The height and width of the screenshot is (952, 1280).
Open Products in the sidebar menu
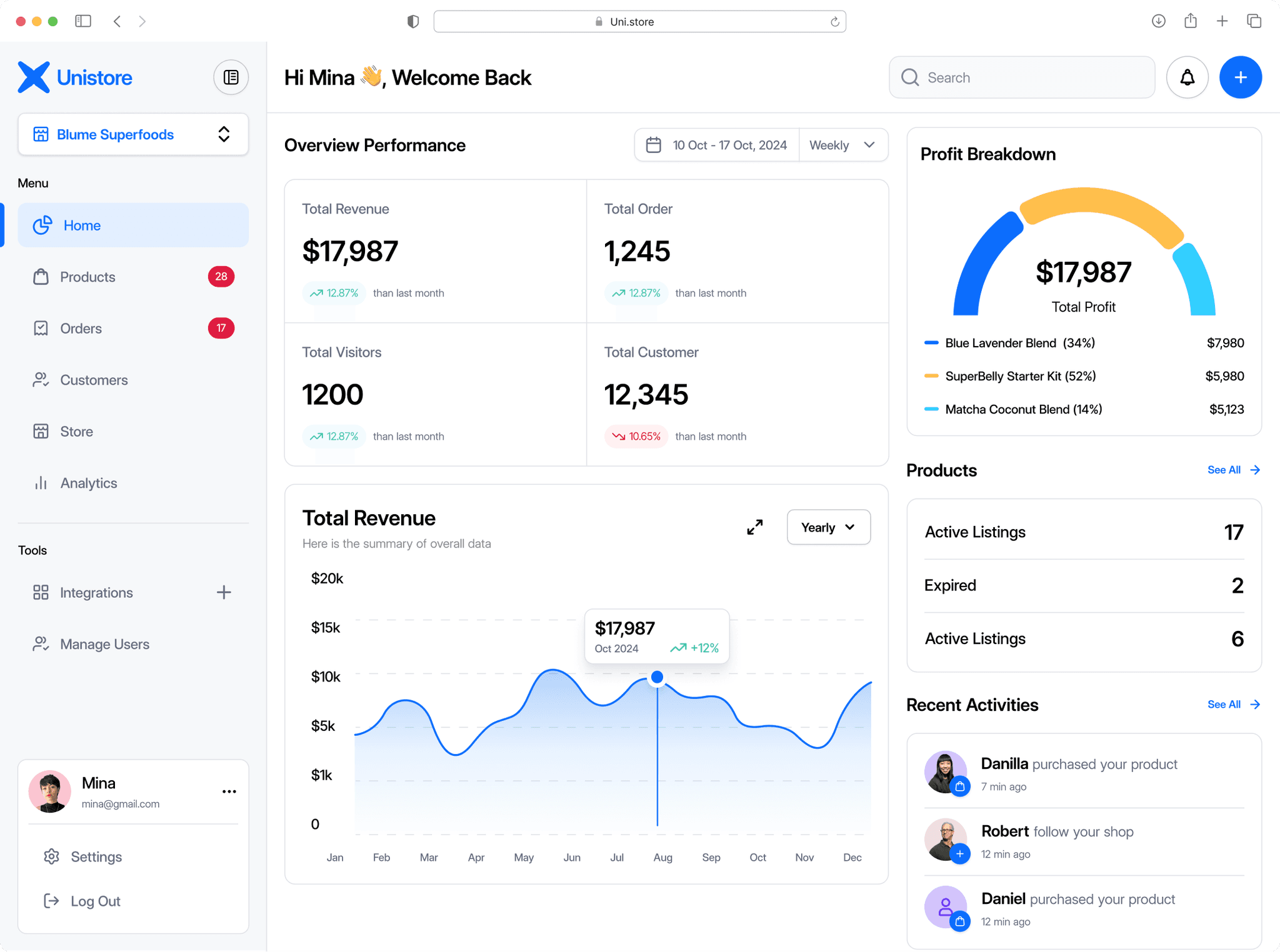click(x=133, y=277)
